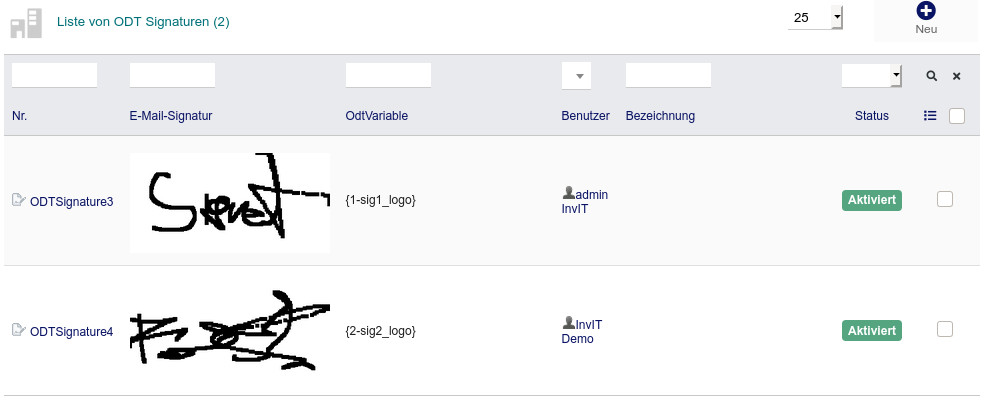This screenshot has height=406, width=987.
Task: Click the search magnifier icon in filter row
Action: pyautogui.click(x=931, y=76)
